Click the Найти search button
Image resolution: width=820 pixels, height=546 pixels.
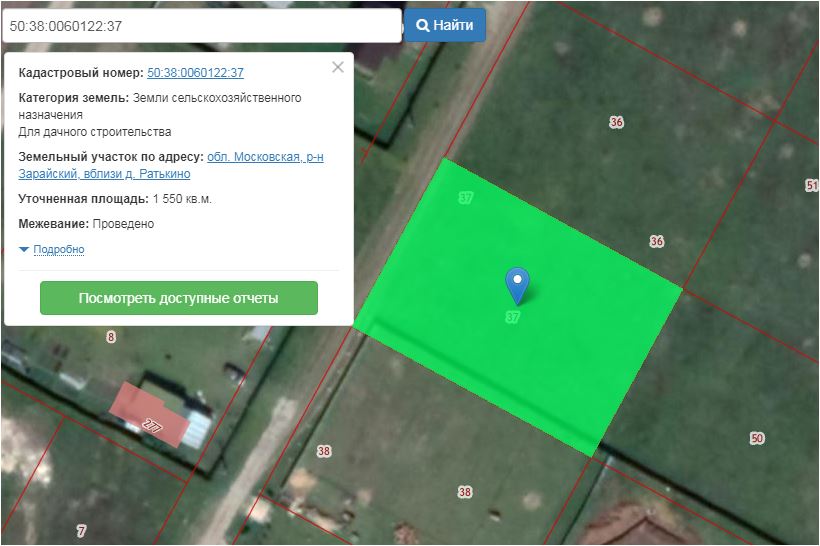pyautogui.click(x=445, y=25)
